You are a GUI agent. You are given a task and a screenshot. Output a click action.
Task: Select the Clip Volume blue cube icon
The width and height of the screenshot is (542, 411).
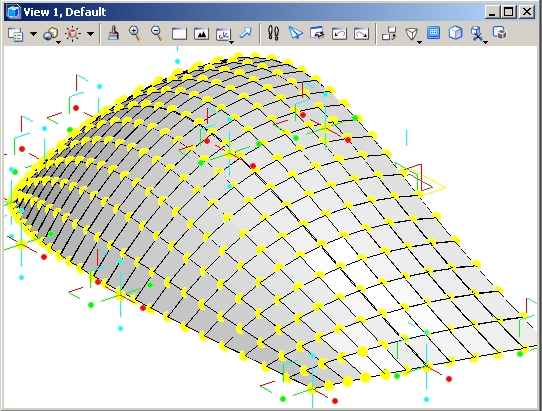(456, 34)
